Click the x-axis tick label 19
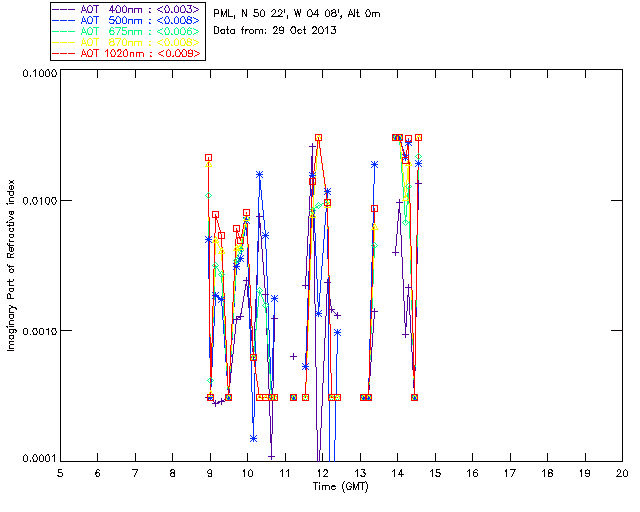The width and height of the screenshot is (640, 512). pos(585,473)
